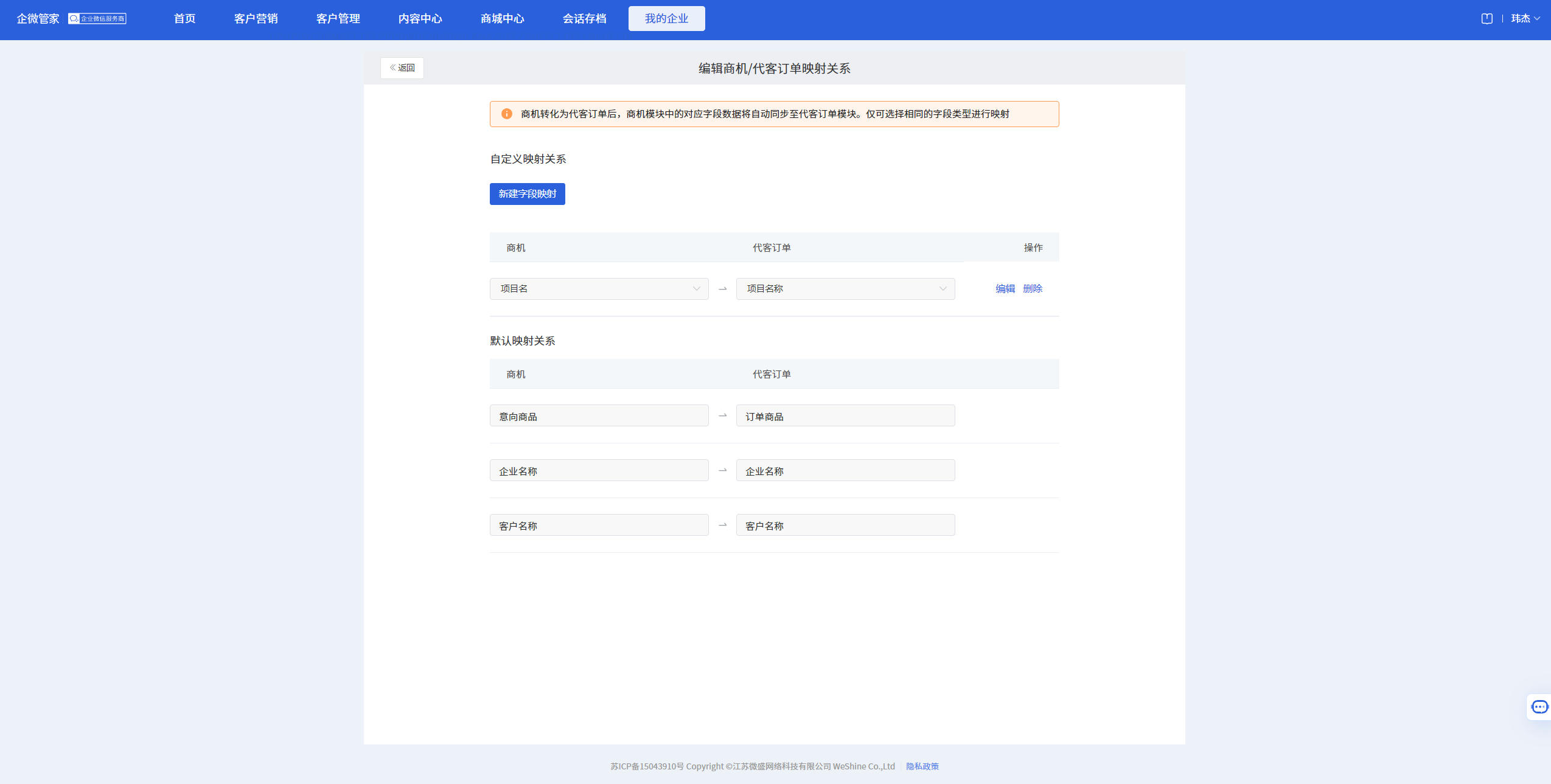1551x784 pixels.
Task: Open 隐私政策 link in footer
Action: point(922,766)
